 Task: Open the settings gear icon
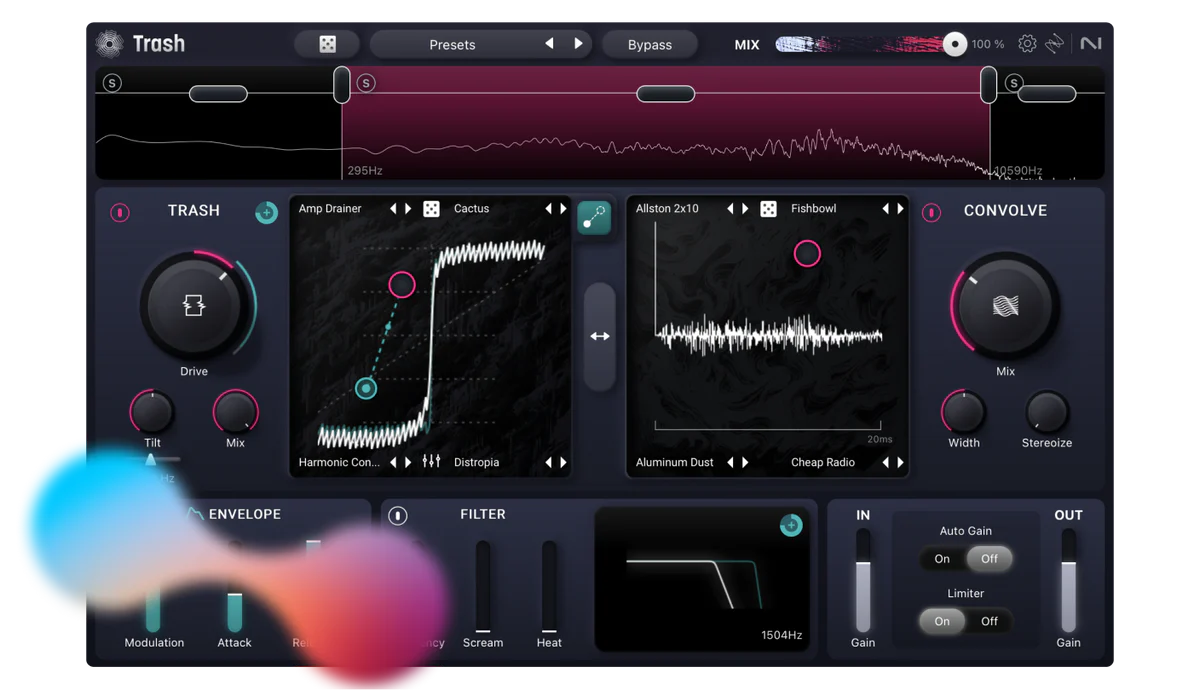point(1027,44)
